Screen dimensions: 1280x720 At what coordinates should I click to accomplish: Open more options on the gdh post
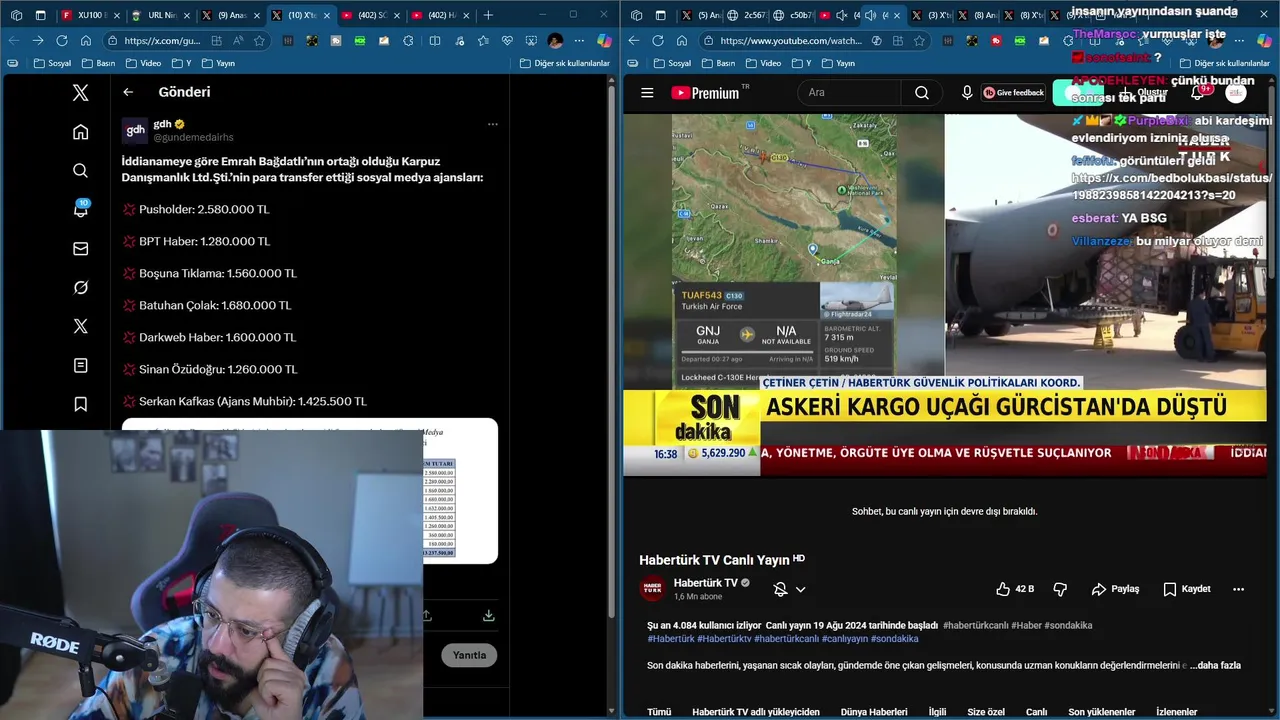(x=492, y=125)
